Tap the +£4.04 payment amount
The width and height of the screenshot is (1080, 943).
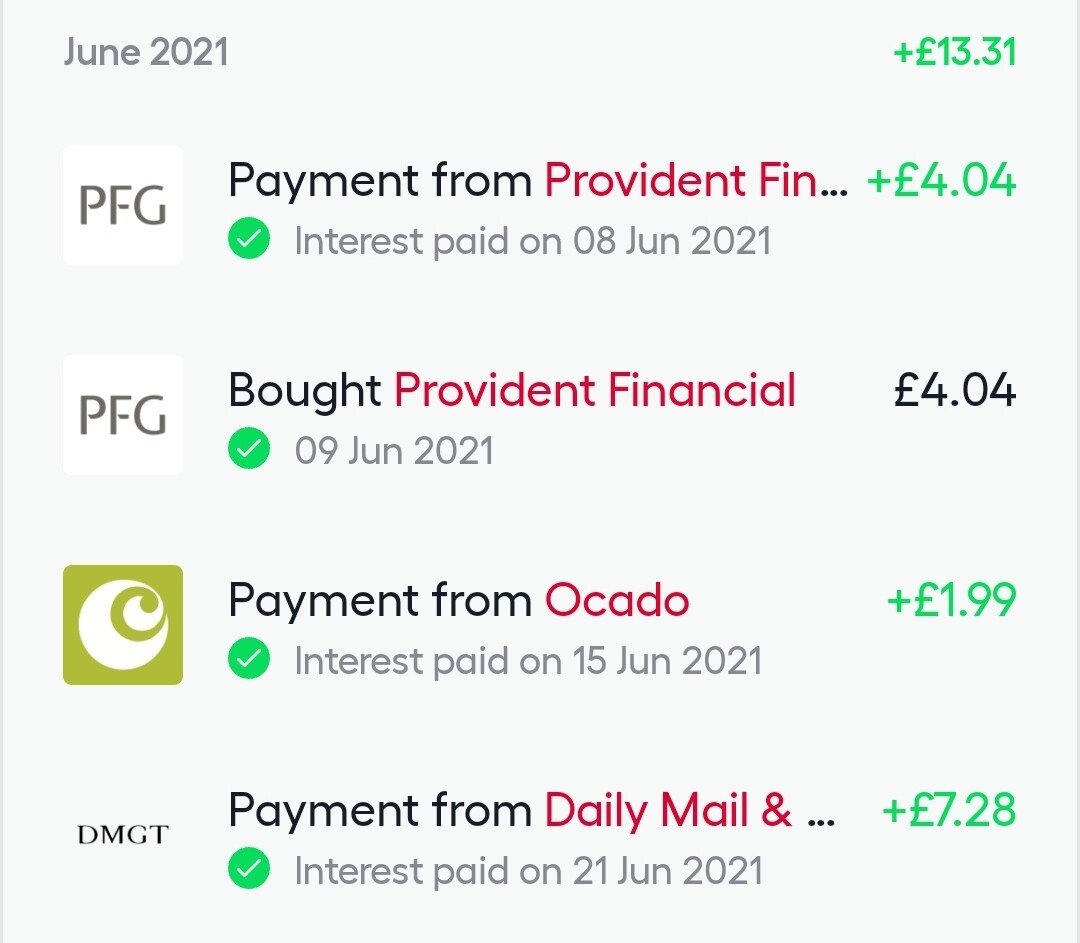pyautogui.click(x=942, y=180)
